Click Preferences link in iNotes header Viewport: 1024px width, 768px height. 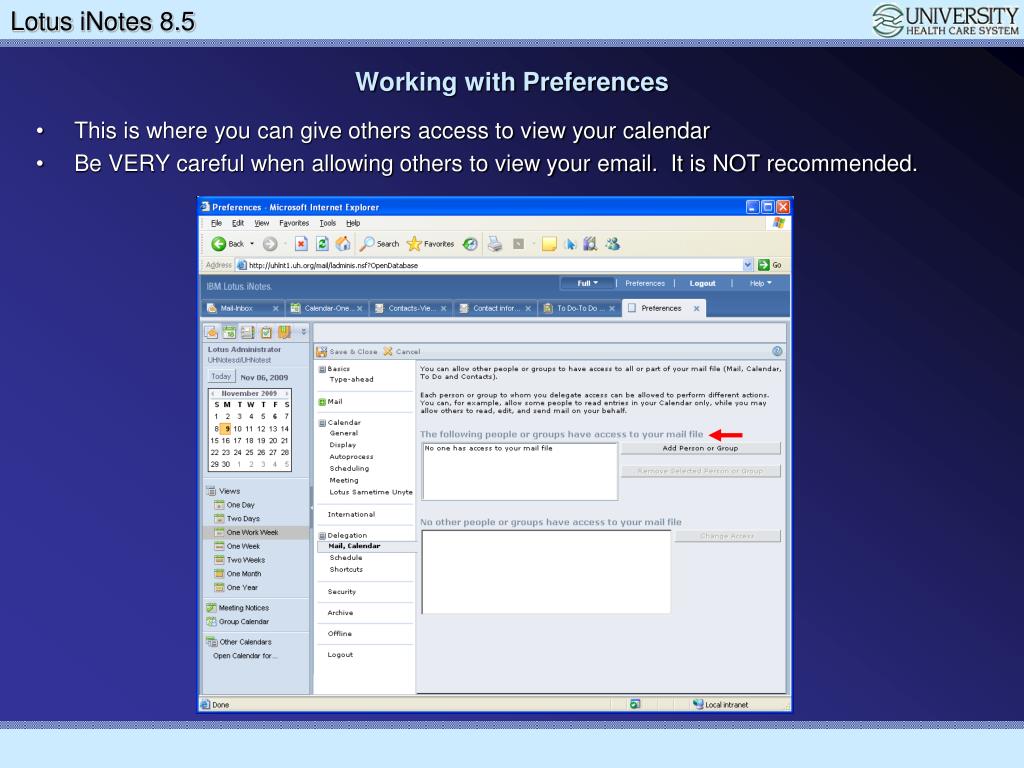[645, 283]
